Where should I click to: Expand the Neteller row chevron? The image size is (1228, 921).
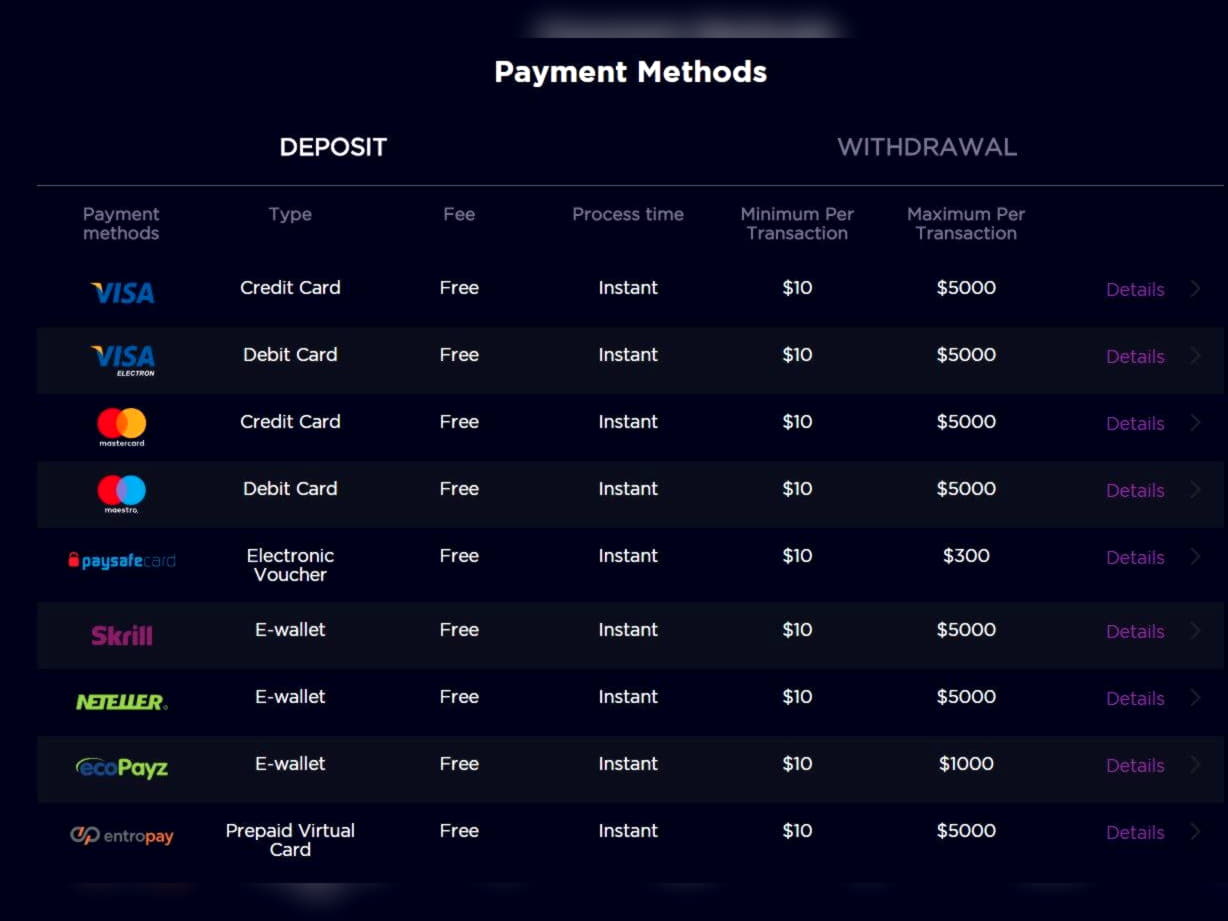[1195, 698]
